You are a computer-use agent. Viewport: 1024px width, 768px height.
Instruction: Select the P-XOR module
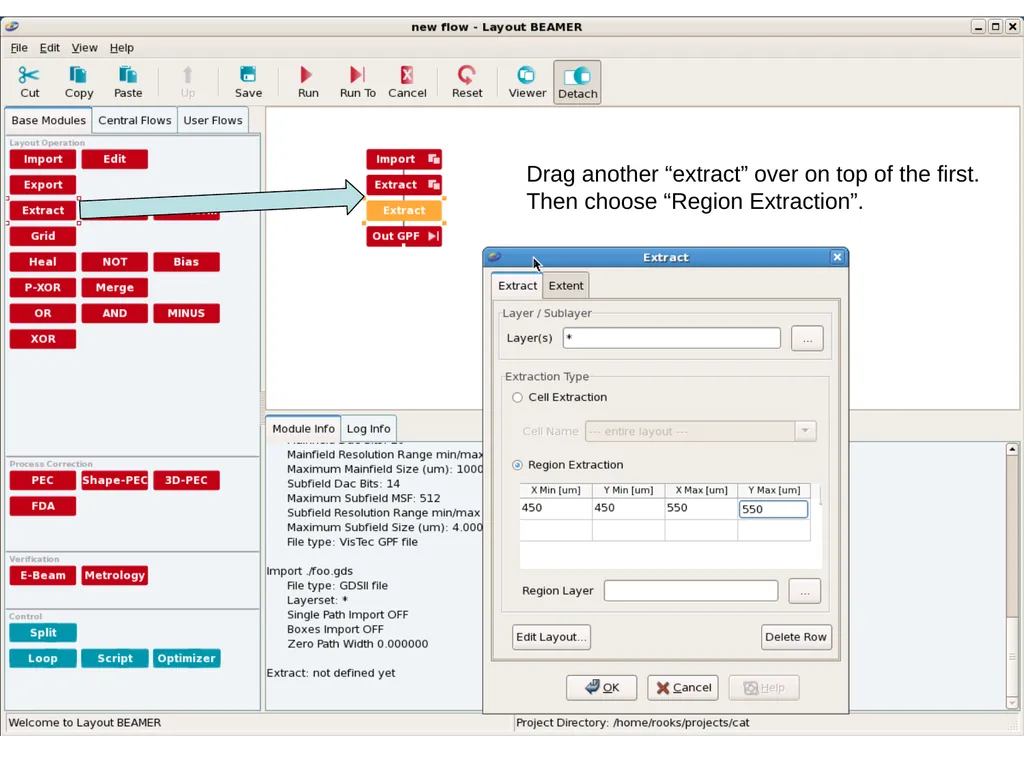[x=42, y=287]
